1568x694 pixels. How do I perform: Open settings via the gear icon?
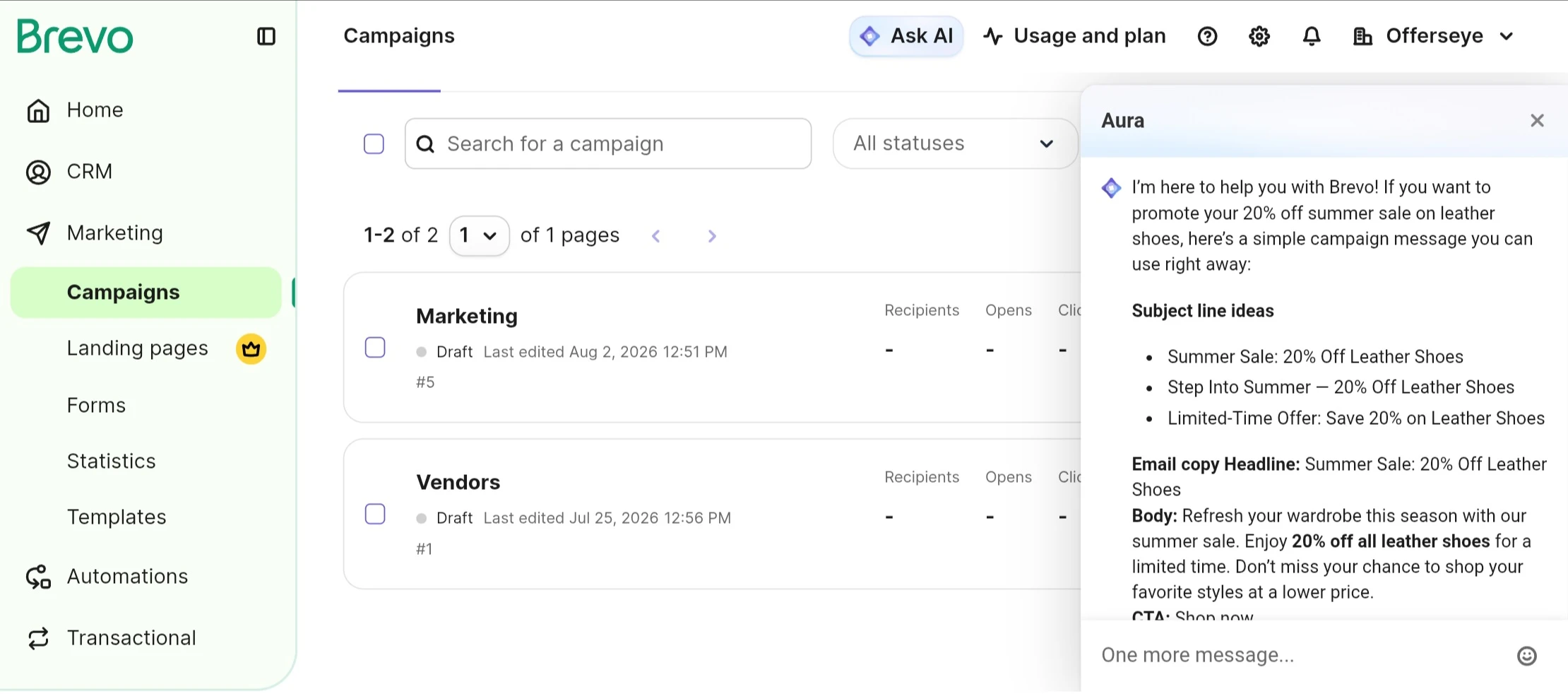(1259, 36)
